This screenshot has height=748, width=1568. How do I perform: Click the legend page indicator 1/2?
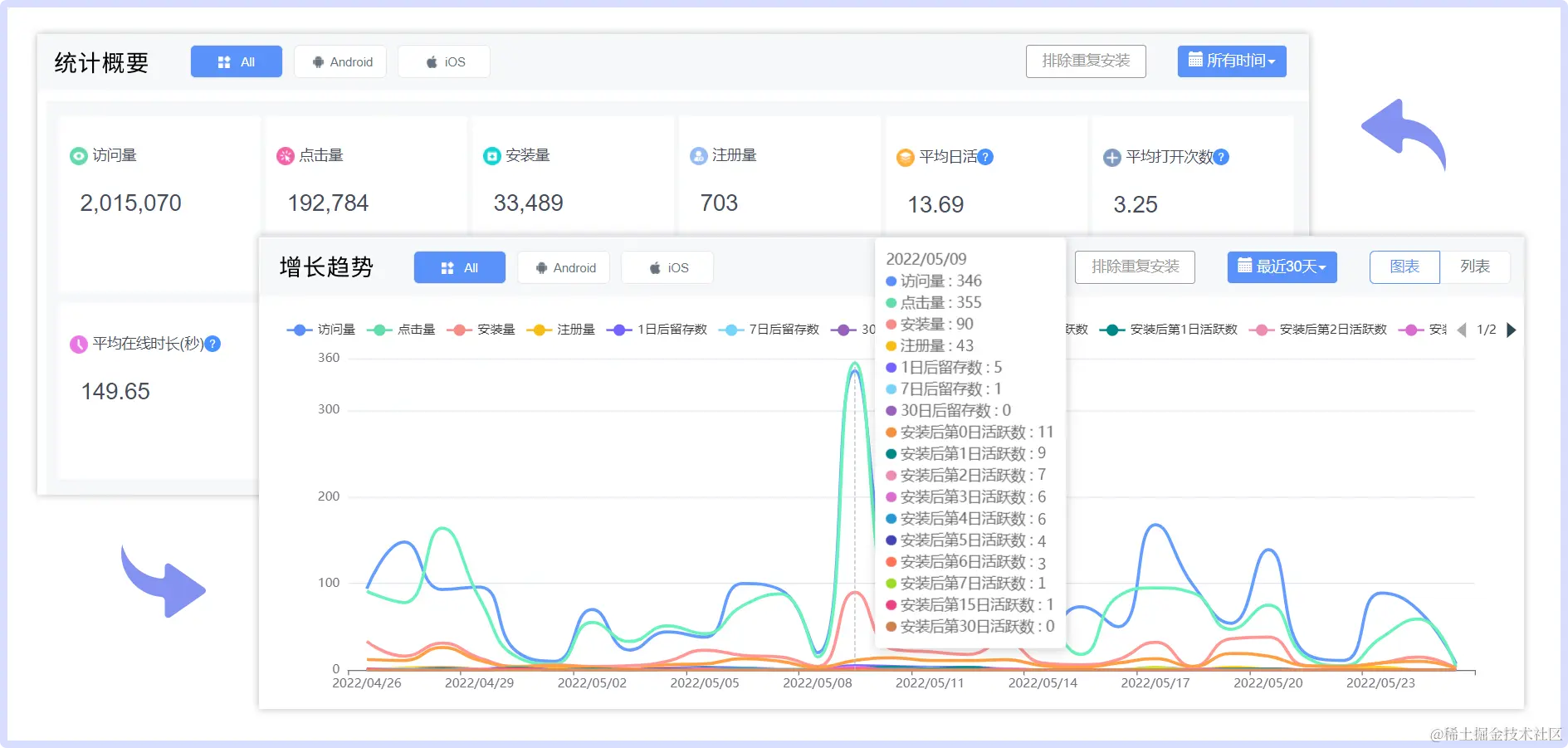[x=1487, y=330]
